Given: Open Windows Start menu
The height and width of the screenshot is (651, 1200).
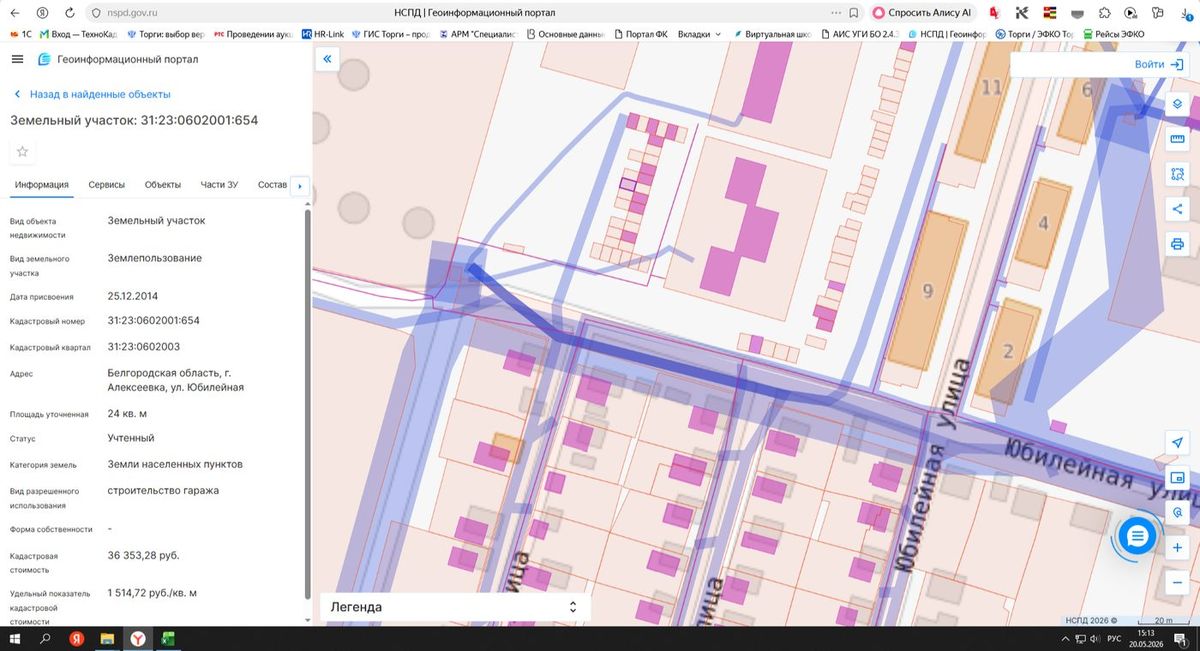Looking at the screenshot, I should tap(15, 638).
